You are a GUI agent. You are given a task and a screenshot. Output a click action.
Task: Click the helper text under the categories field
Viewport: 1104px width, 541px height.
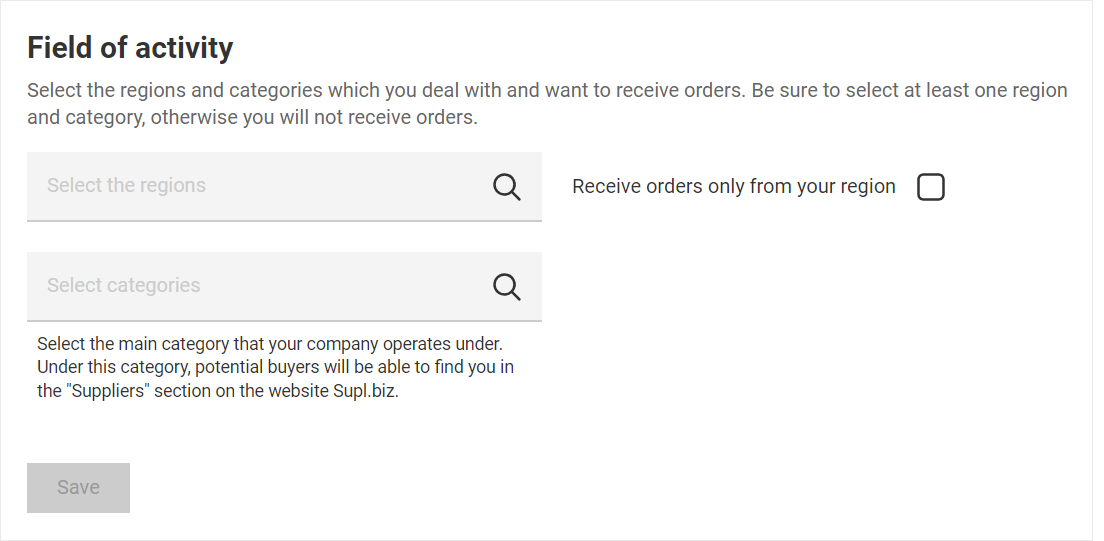275,367
